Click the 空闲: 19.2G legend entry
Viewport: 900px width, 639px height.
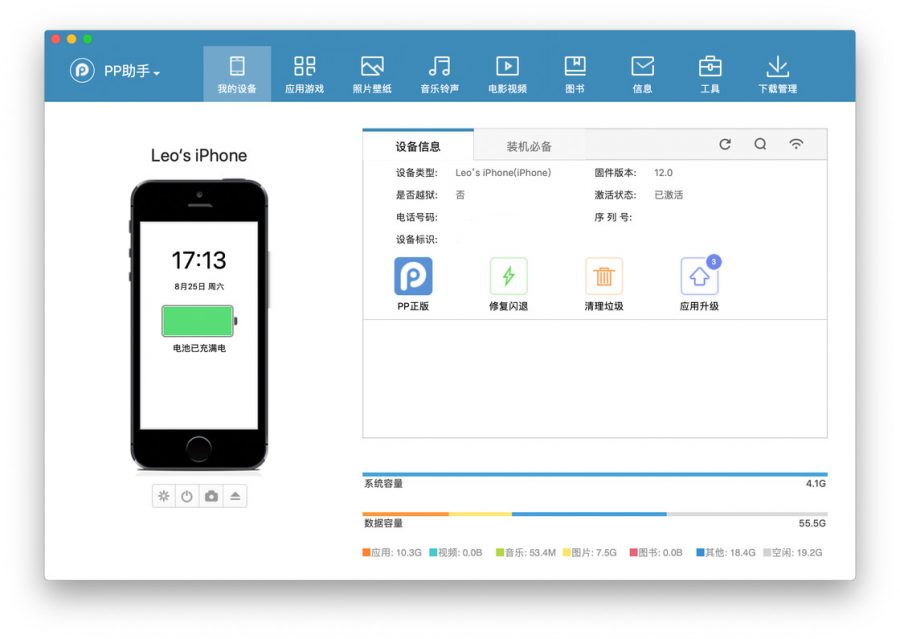tap(793, 552)
